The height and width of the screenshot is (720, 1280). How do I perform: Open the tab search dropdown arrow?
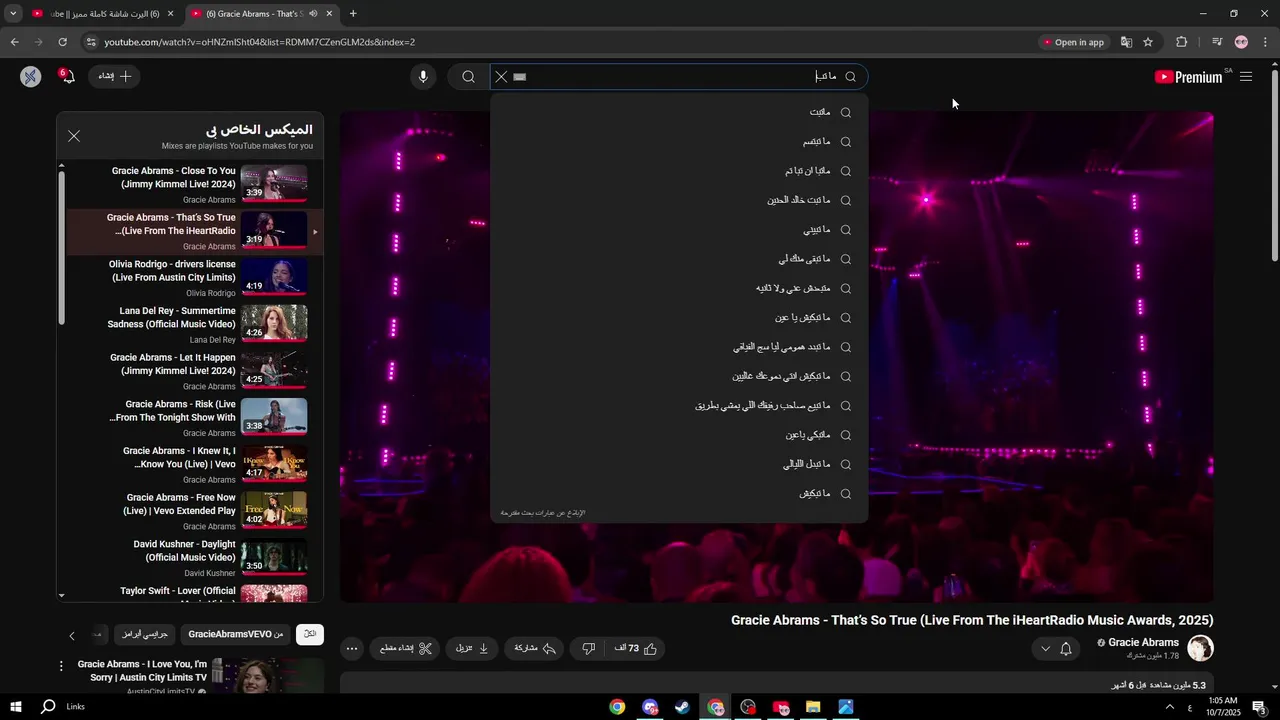(13, 14)
